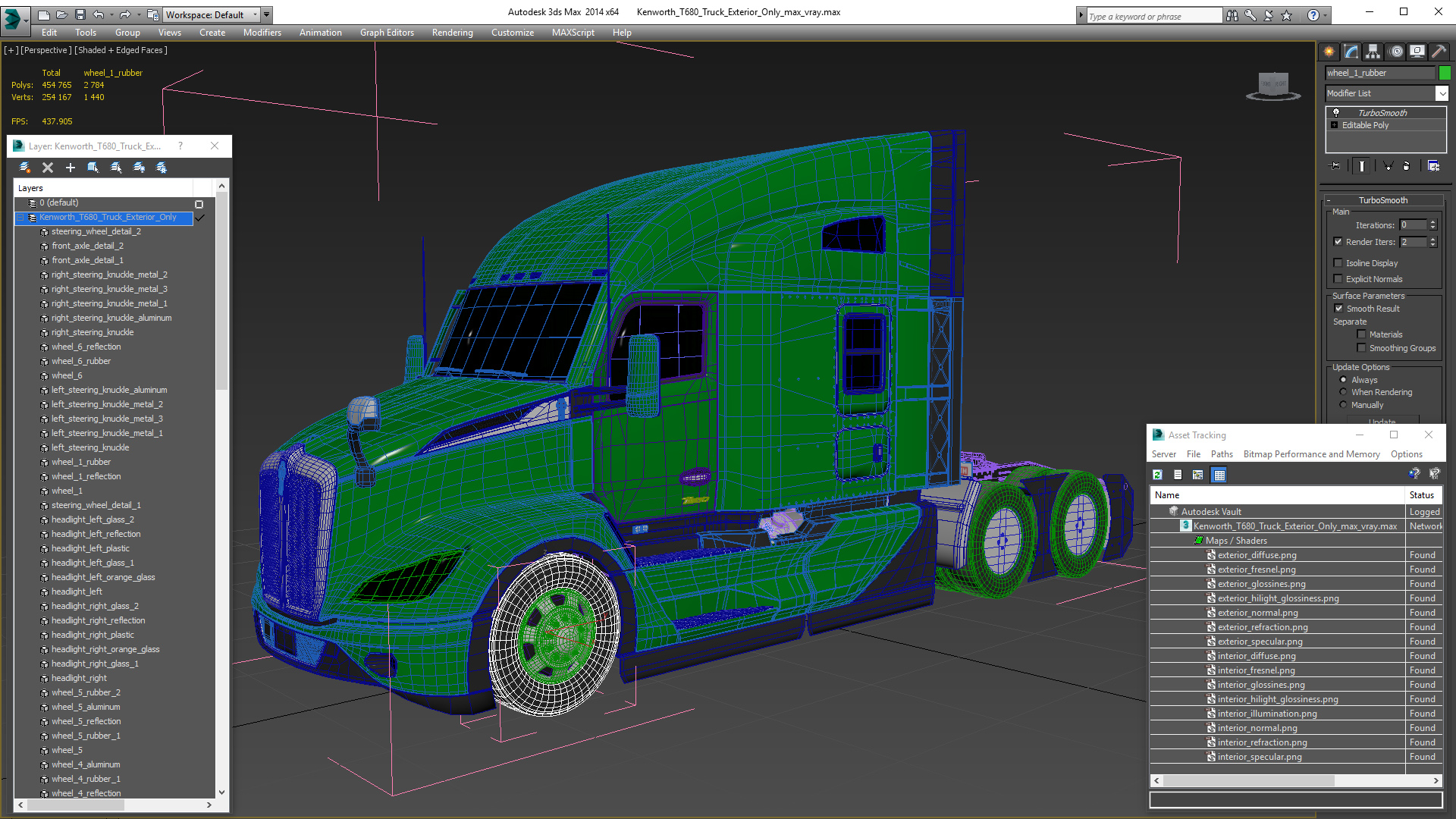Image resolution: width=1456 pixels, height=819 pixels.
Task: Click the Shaded + Edged Faces viewport label
Action: click(x=121, y=50)
